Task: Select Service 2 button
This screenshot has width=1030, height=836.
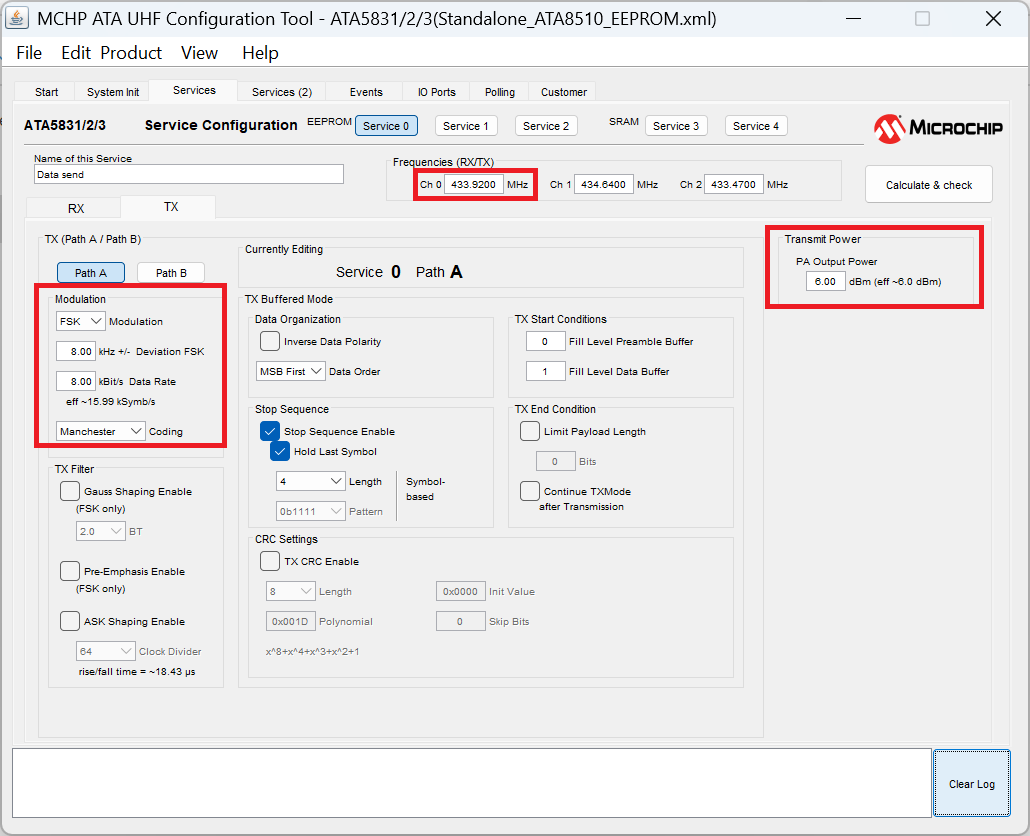Action: pyautogui.click(x=546, y=125)
